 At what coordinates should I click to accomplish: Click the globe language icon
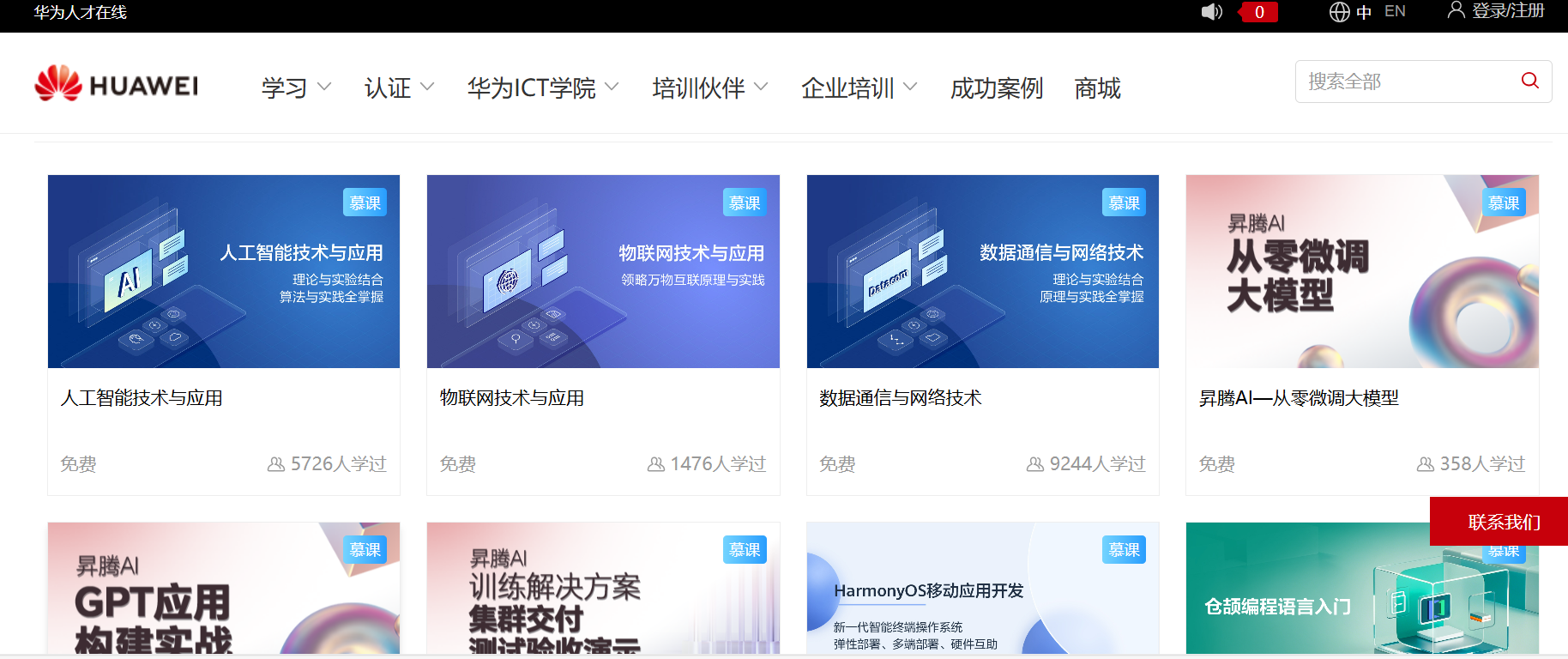point(1339,12)
